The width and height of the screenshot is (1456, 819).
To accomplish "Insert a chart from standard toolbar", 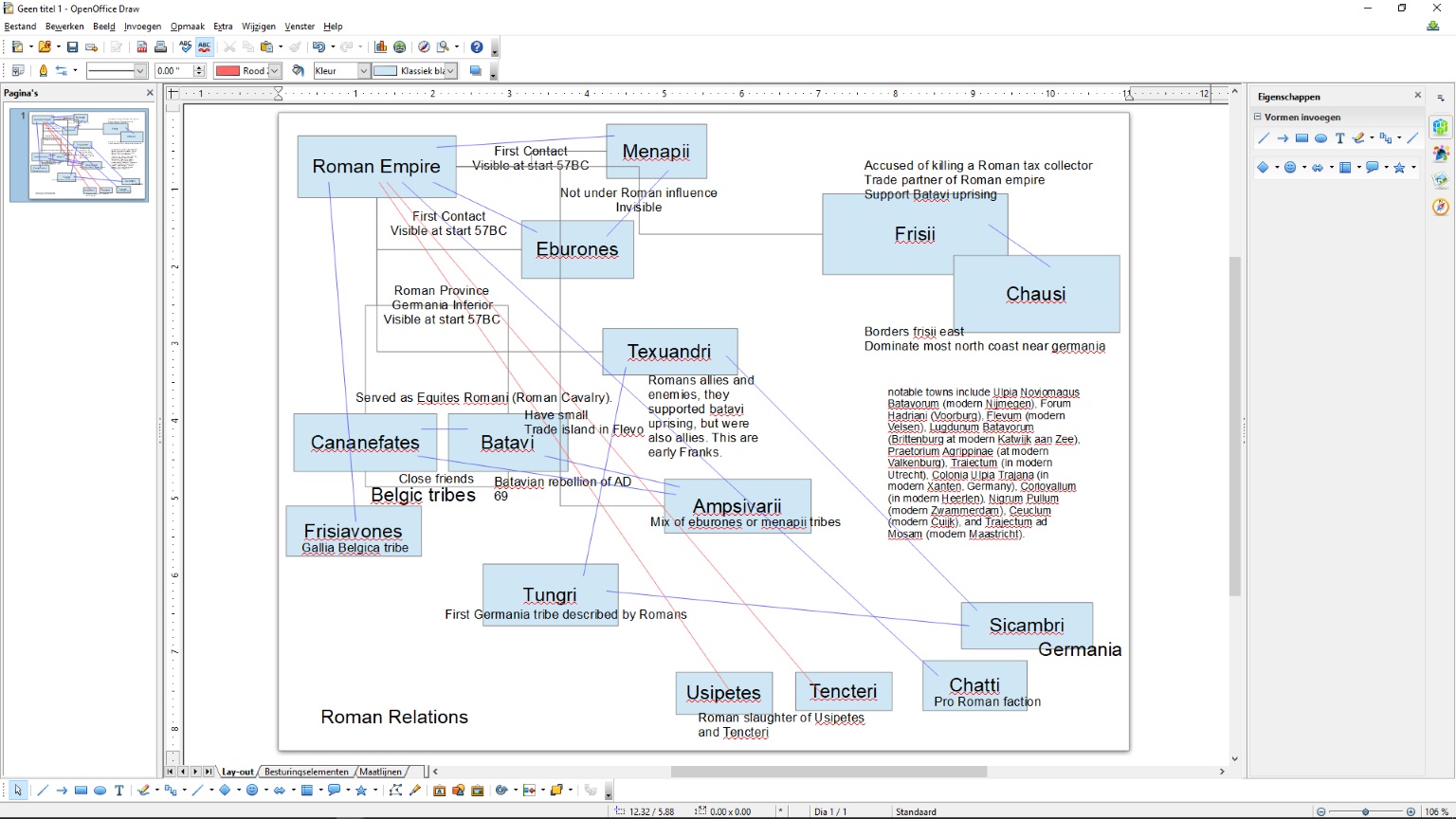I will tap(380, 46).
